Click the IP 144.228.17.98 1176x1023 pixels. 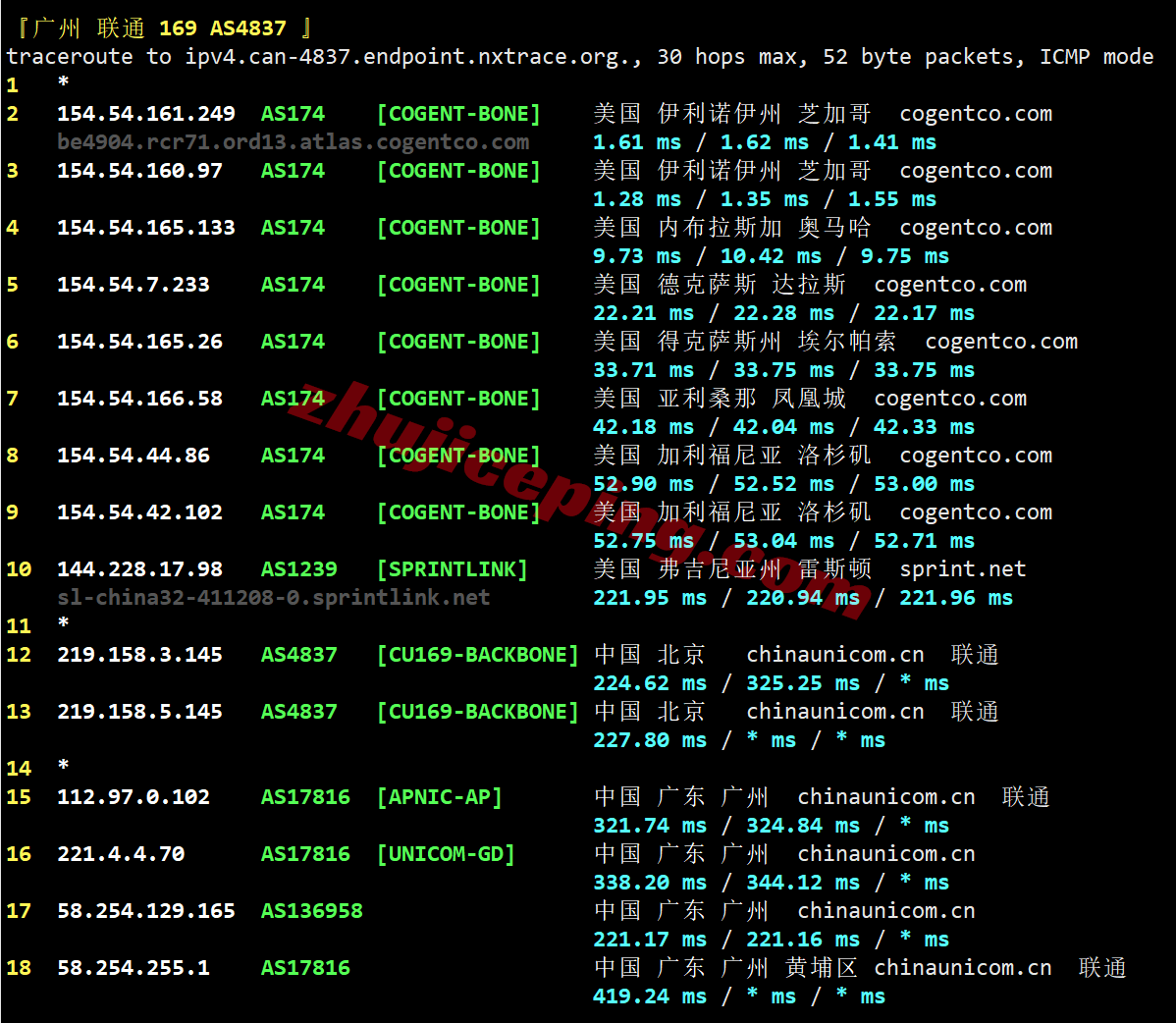139,570
